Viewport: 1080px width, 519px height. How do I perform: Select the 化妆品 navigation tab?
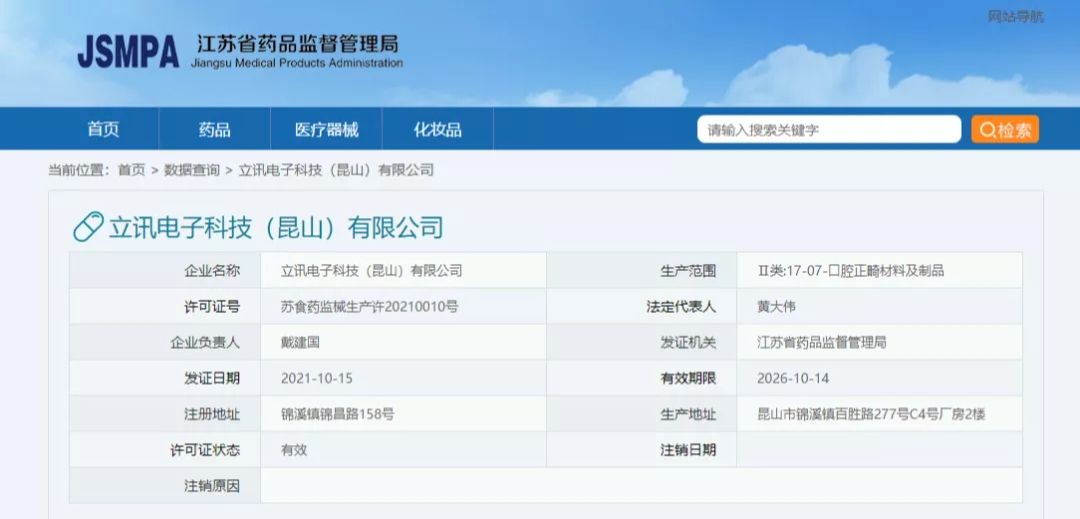point(437,130)
